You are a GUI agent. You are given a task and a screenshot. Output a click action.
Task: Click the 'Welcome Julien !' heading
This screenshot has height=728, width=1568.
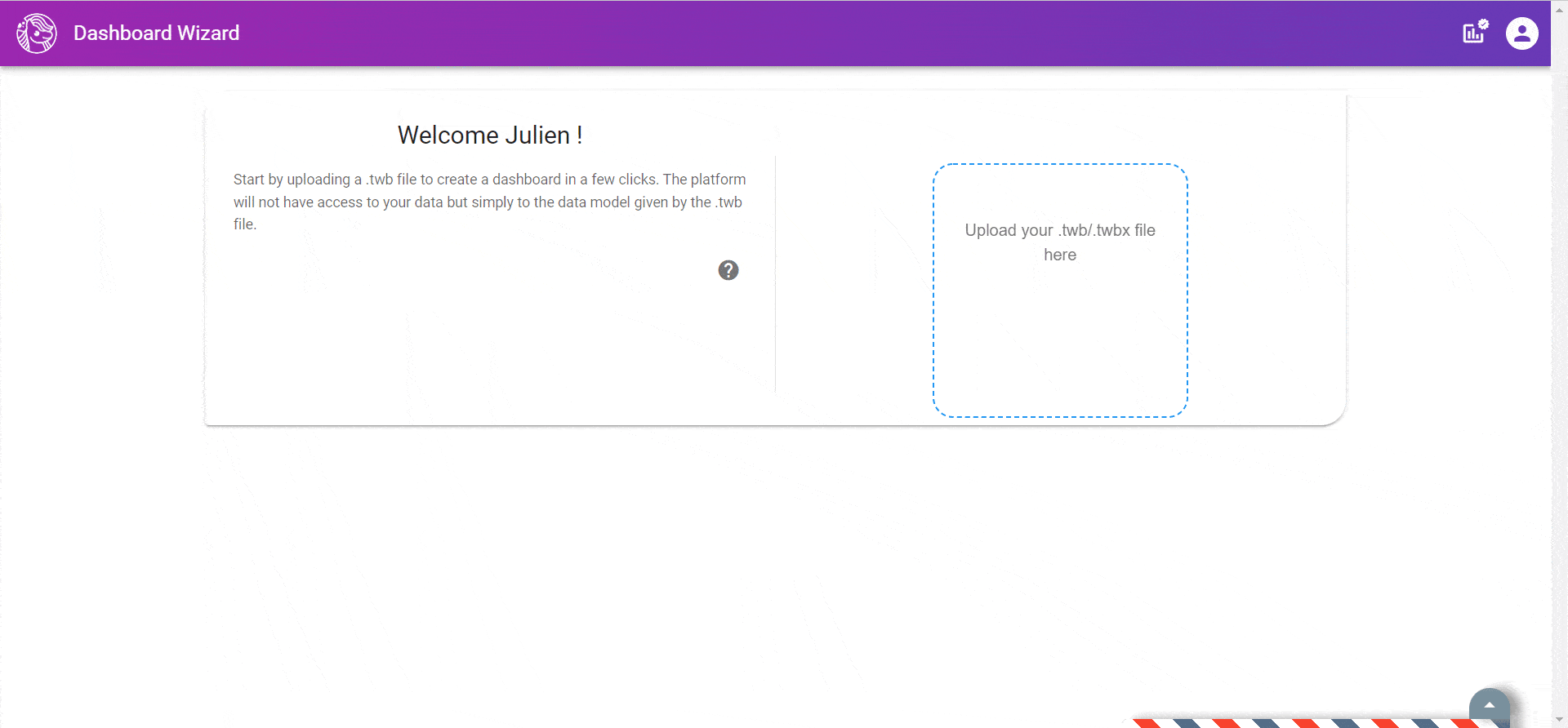click(x=489, y=135)
